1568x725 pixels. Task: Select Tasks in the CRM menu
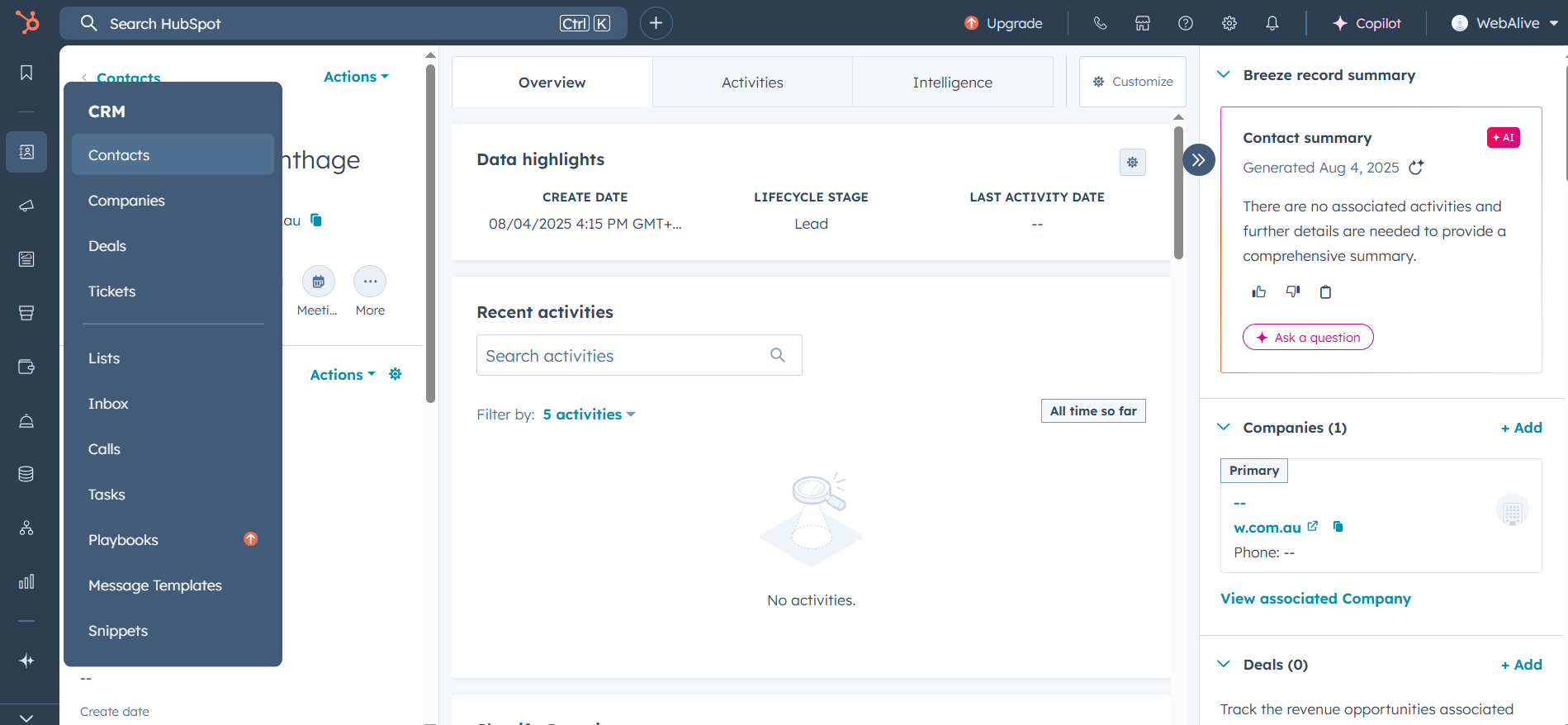pos(173,495)
